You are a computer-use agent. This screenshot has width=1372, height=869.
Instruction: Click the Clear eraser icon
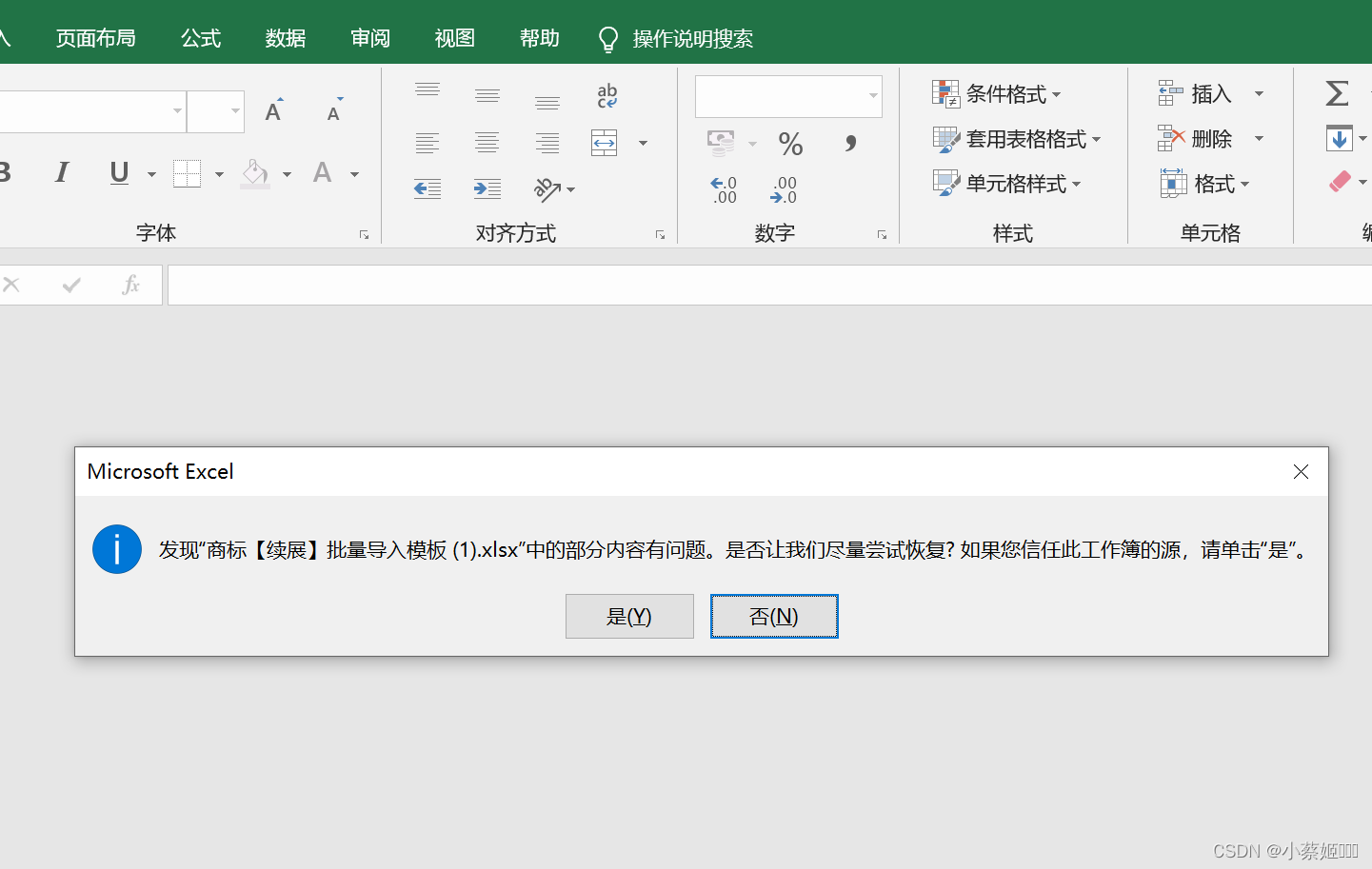click(1340, 181)
